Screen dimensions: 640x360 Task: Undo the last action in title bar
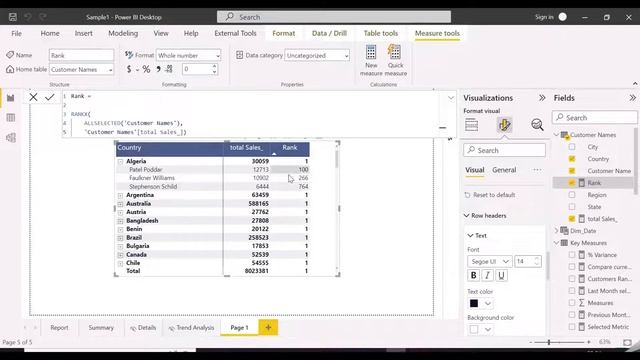(x=28, y=17)
